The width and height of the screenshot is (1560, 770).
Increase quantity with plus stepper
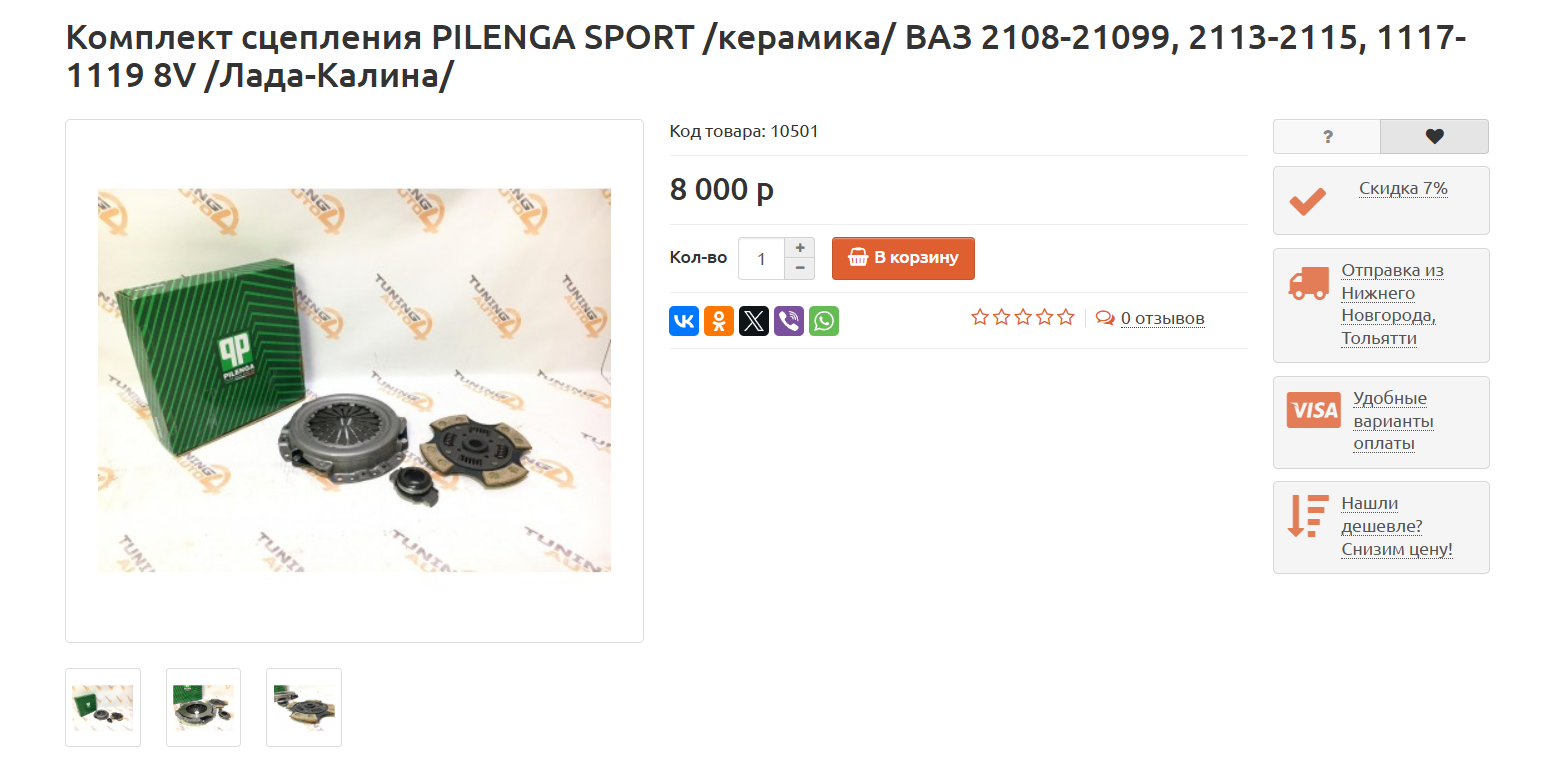tap(800, 248)
